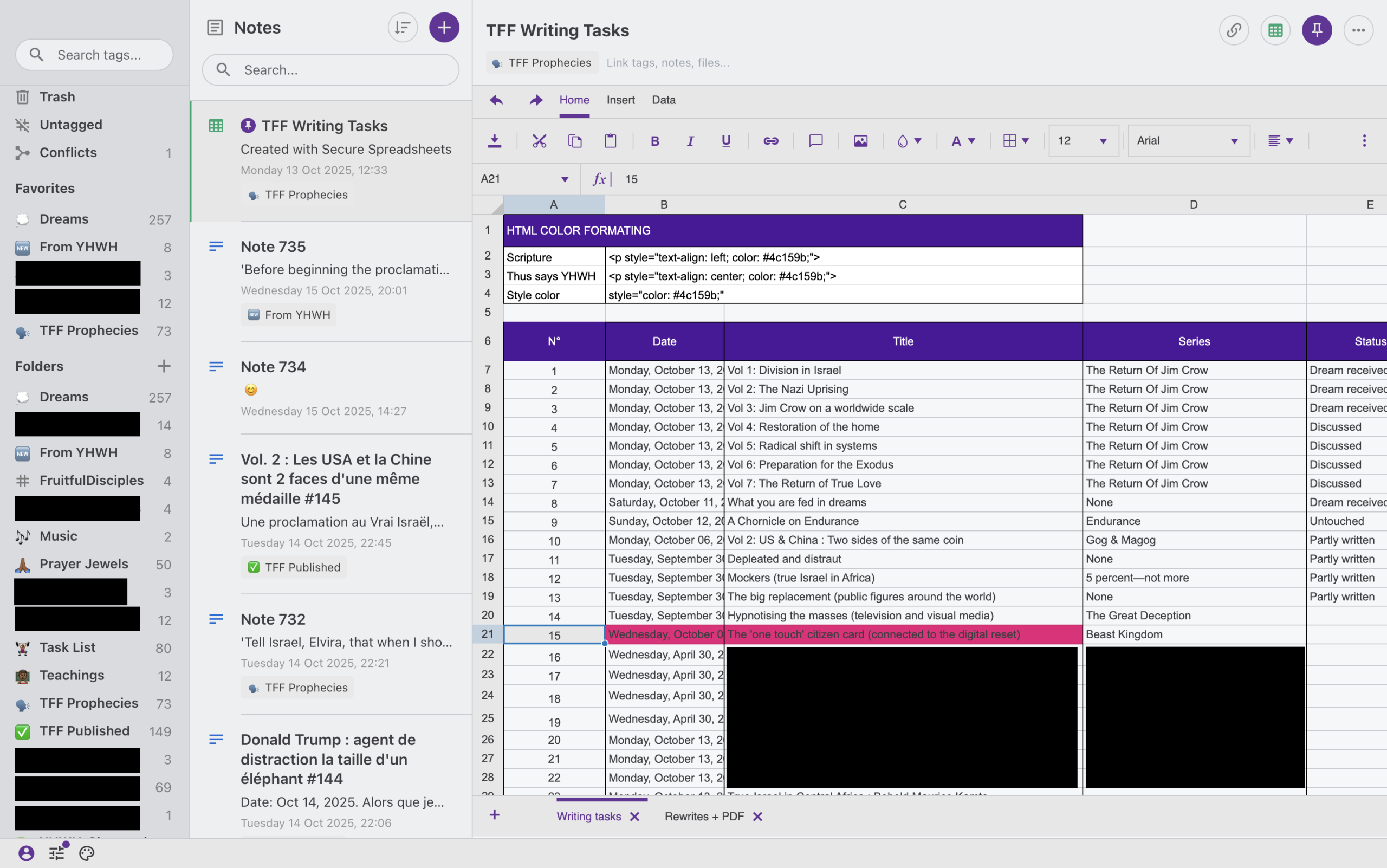Open the fill color droplet picker
Viewport: 1387px width, 868px height.
coord(909,141)
